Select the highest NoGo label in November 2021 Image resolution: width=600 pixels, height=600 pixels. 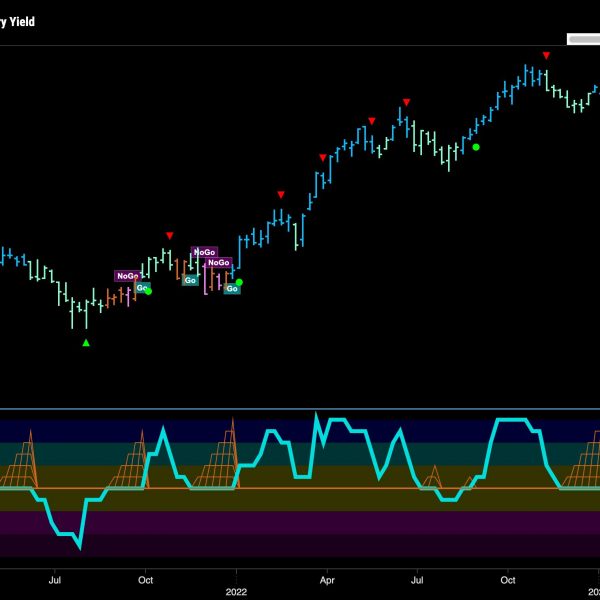pos(204,252)
